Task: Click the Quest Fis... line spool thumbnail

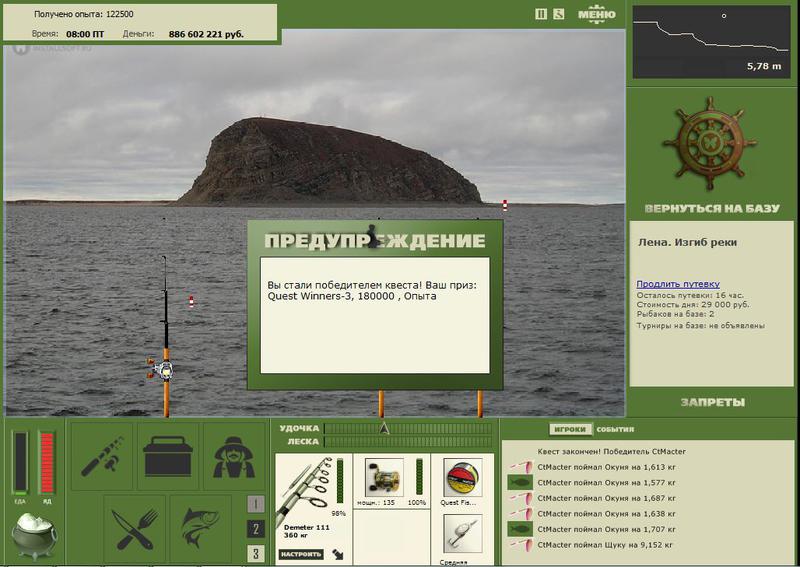Action: coord(463,478)
